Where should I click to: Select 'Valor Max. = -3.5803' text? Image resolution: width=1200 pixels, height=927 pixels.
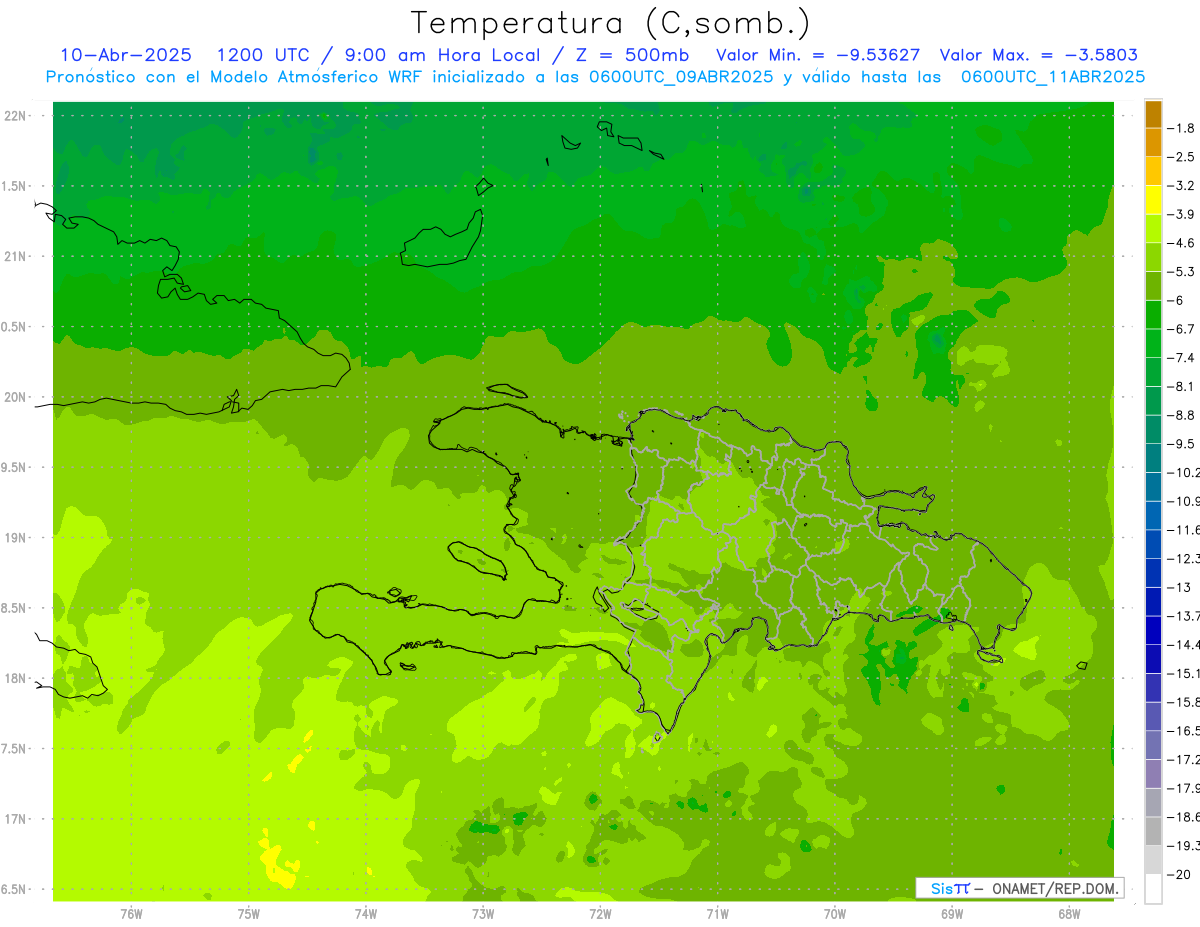point(1039,55)
